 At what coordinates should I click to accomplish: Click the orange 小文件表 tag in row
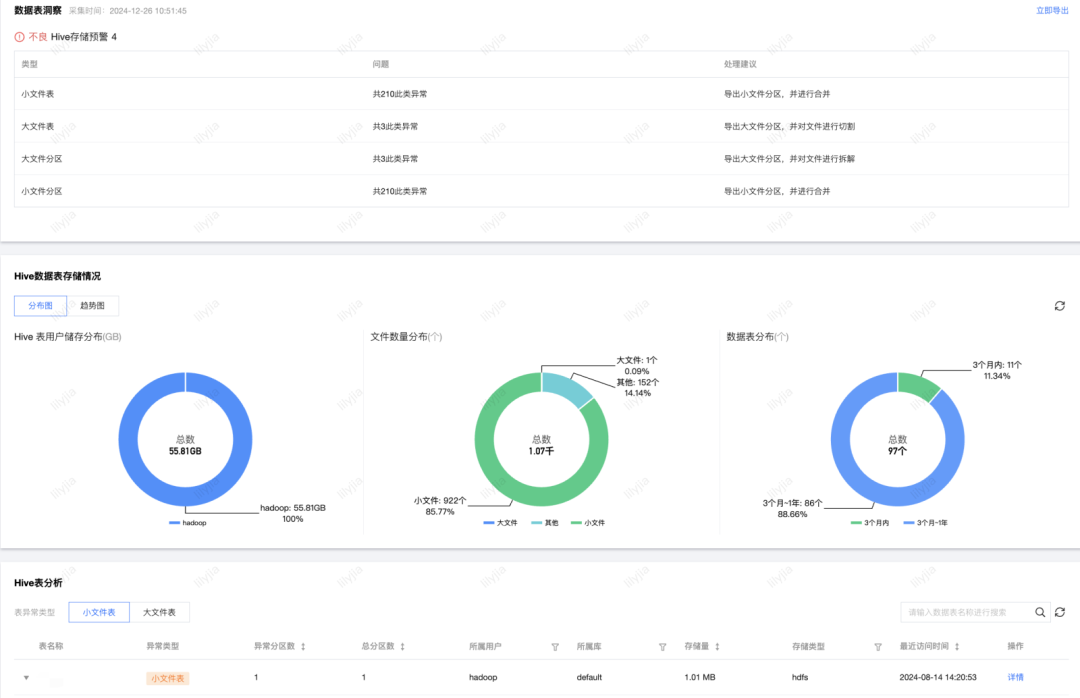click(167, 679)
